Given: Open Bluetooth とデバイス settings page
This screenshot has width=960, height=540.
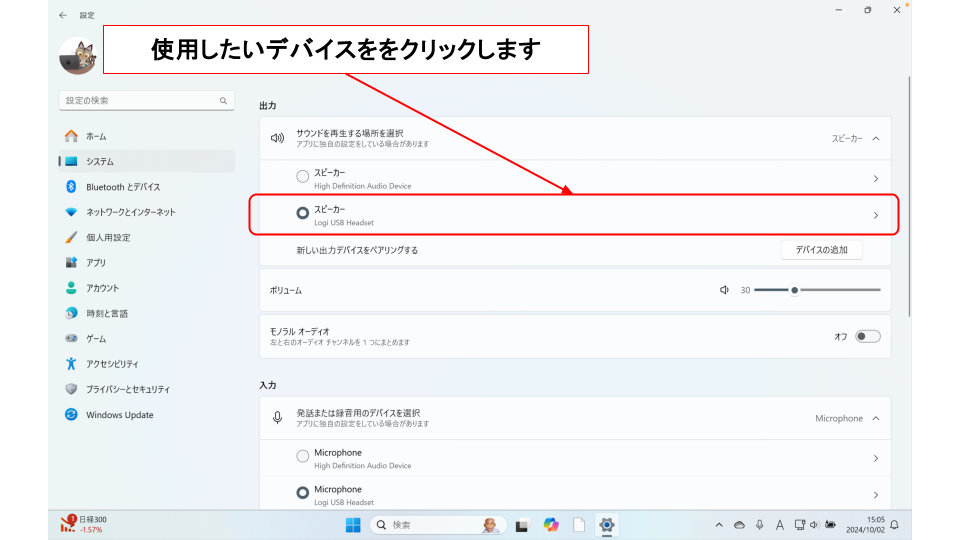Looking at the screenshot, I should tap(123, 187).
